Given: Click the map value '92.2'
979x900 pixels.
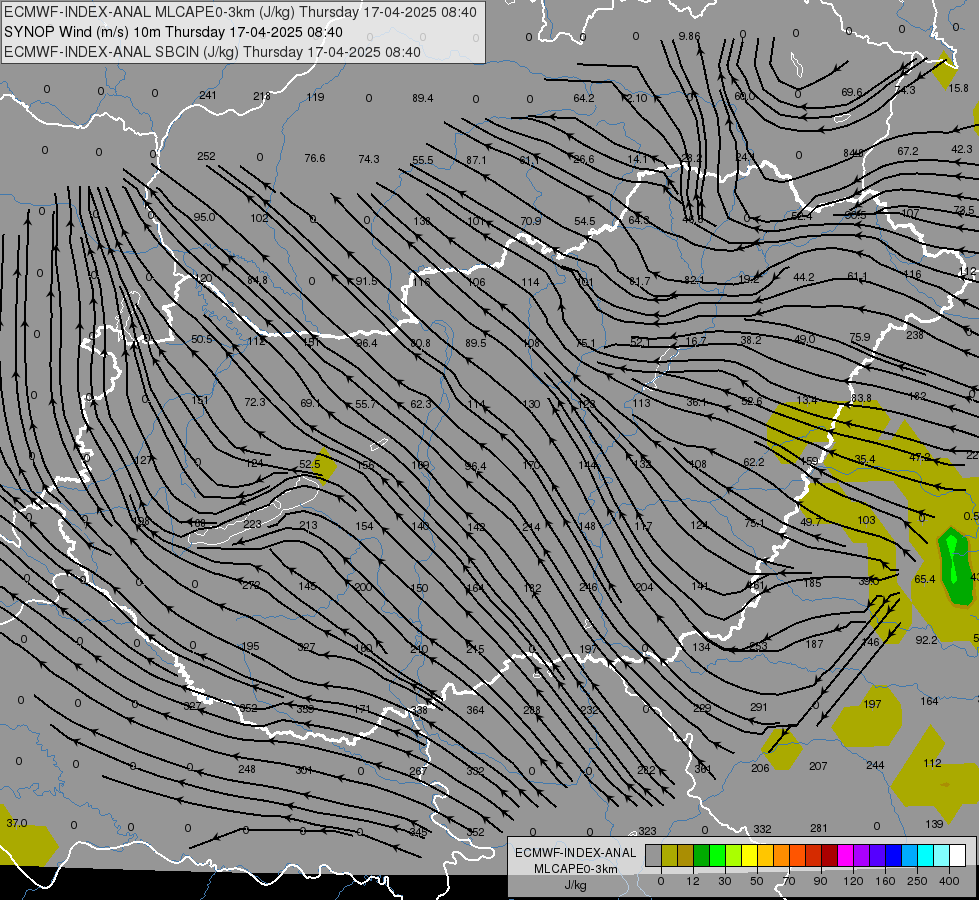Looking at the screenshot, I should [927, 640].
